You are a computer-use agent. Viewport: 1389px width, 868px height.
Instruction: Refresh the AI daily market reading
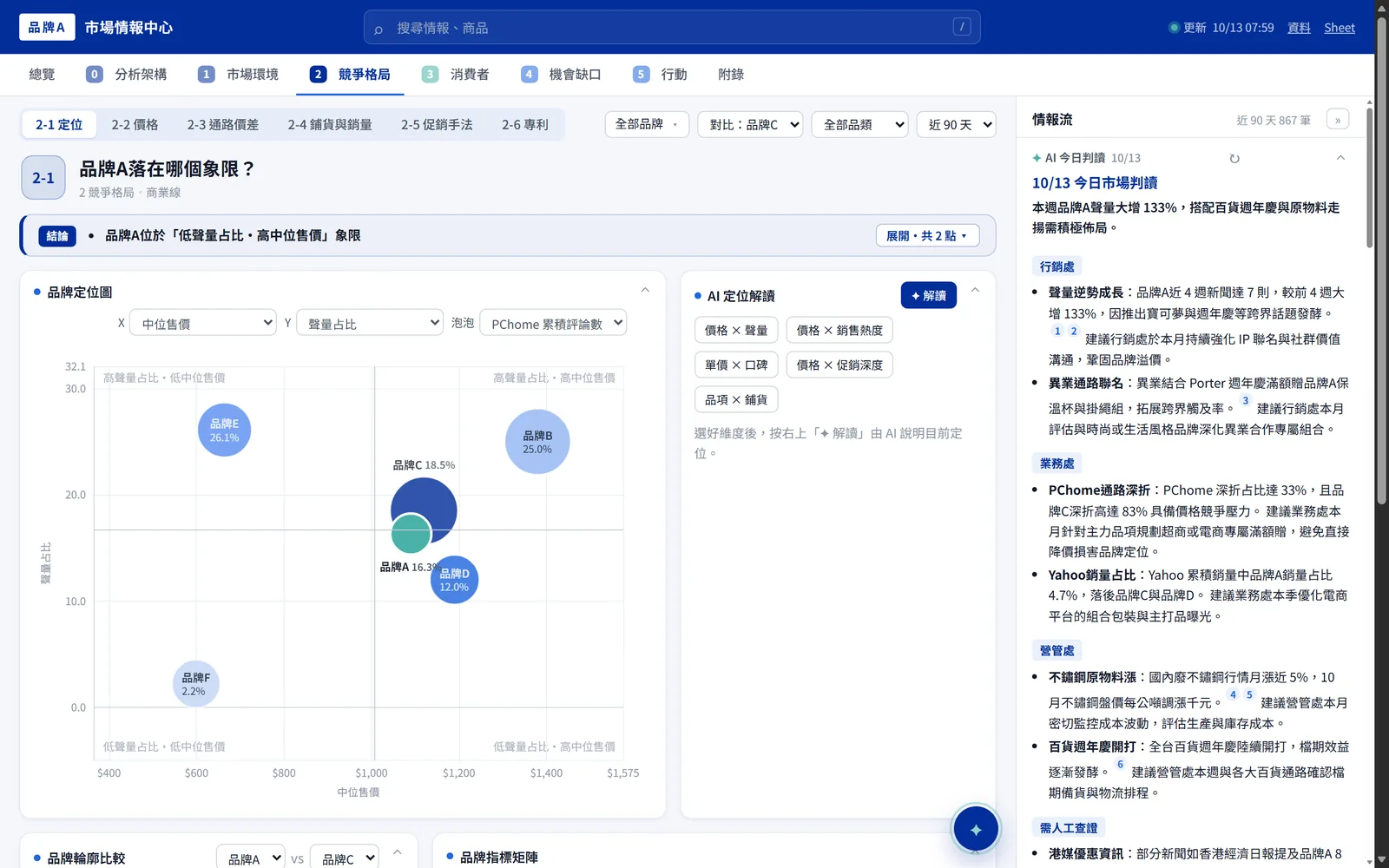(1234, 159)
